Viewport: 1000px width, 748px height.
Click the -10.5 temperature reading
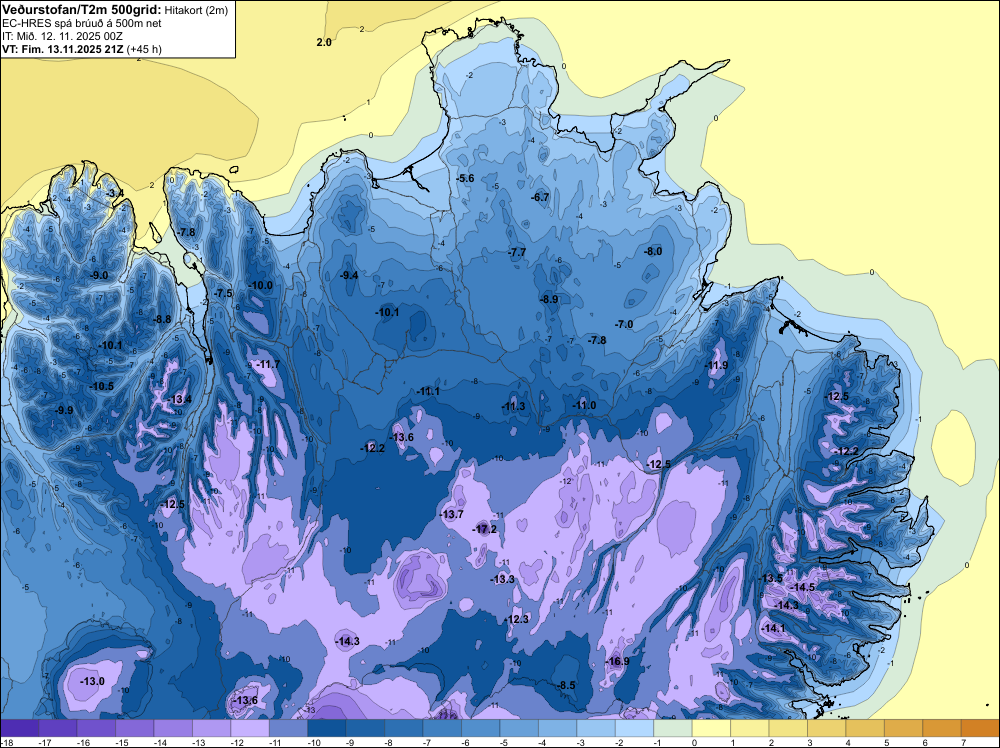point(101,386)
